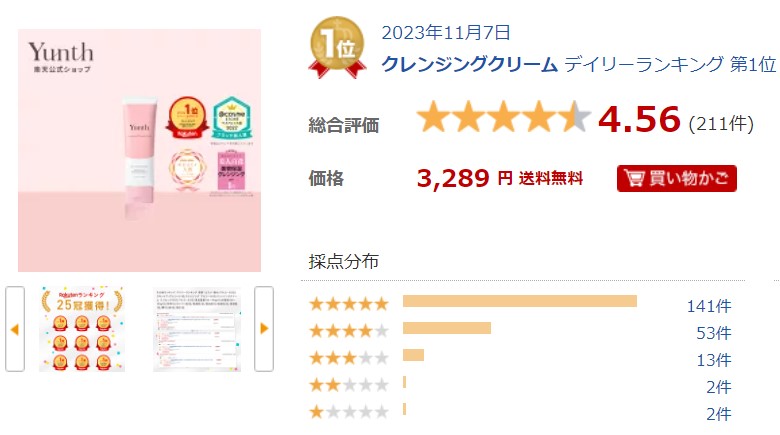The image size is (780, 435).
Task: Open the 13件 three-star reviews link
Action: (x=713, y=359)
